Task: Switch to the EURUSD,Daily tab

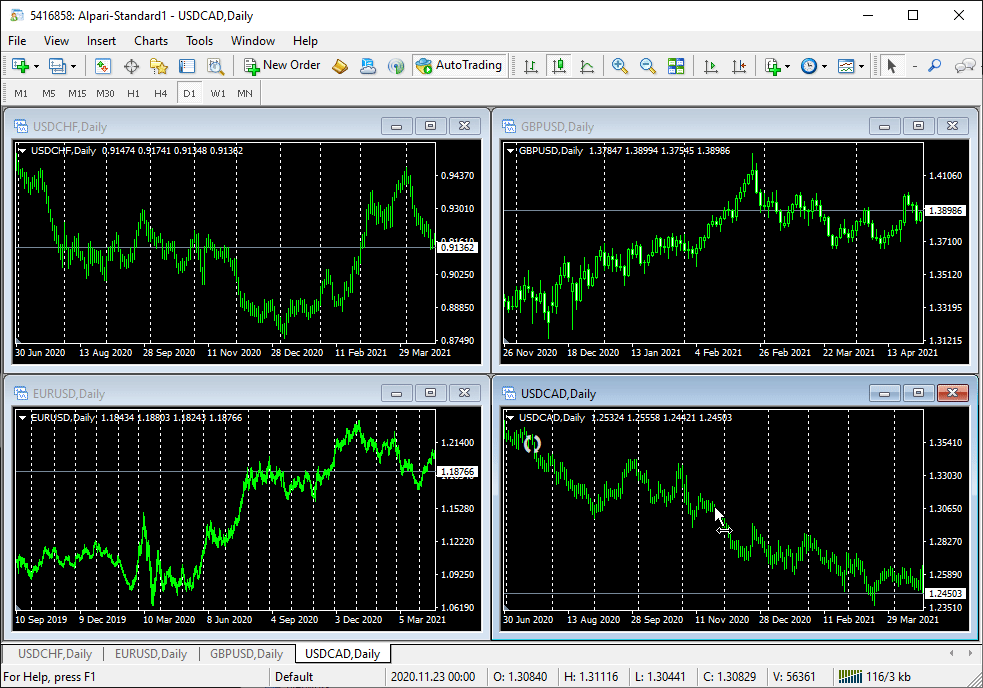Action: (150, 653)
